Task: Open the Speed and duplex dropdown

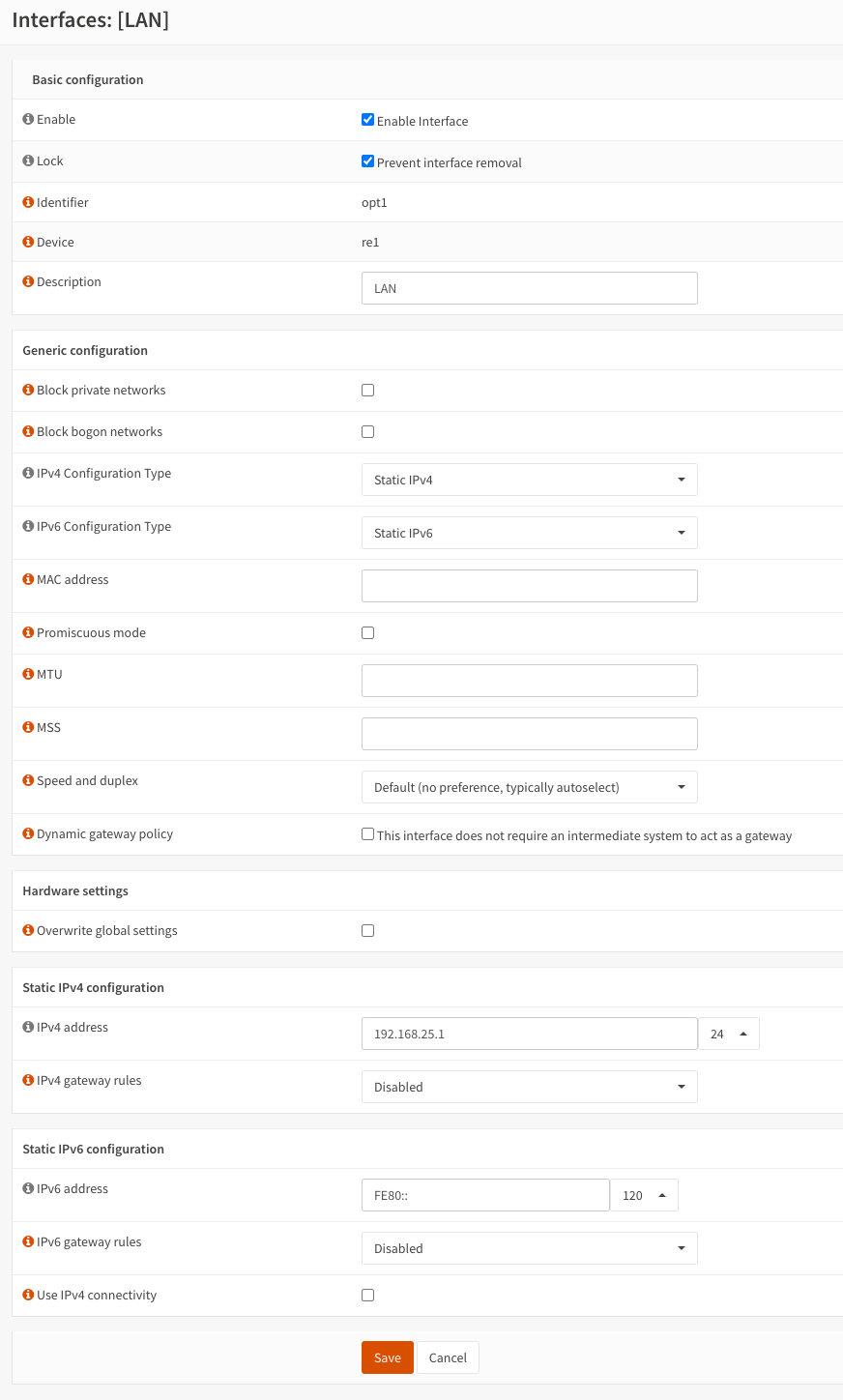Action: click(530, 787)
